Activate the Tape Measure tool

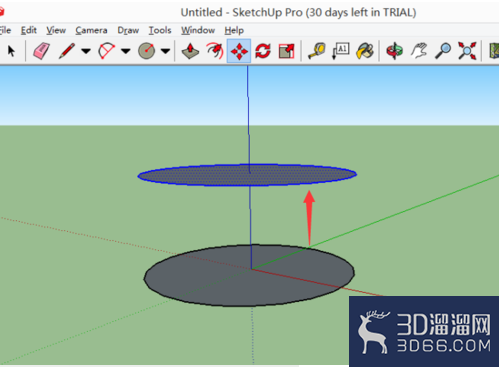pyautogui.click(x=317, y=51)
